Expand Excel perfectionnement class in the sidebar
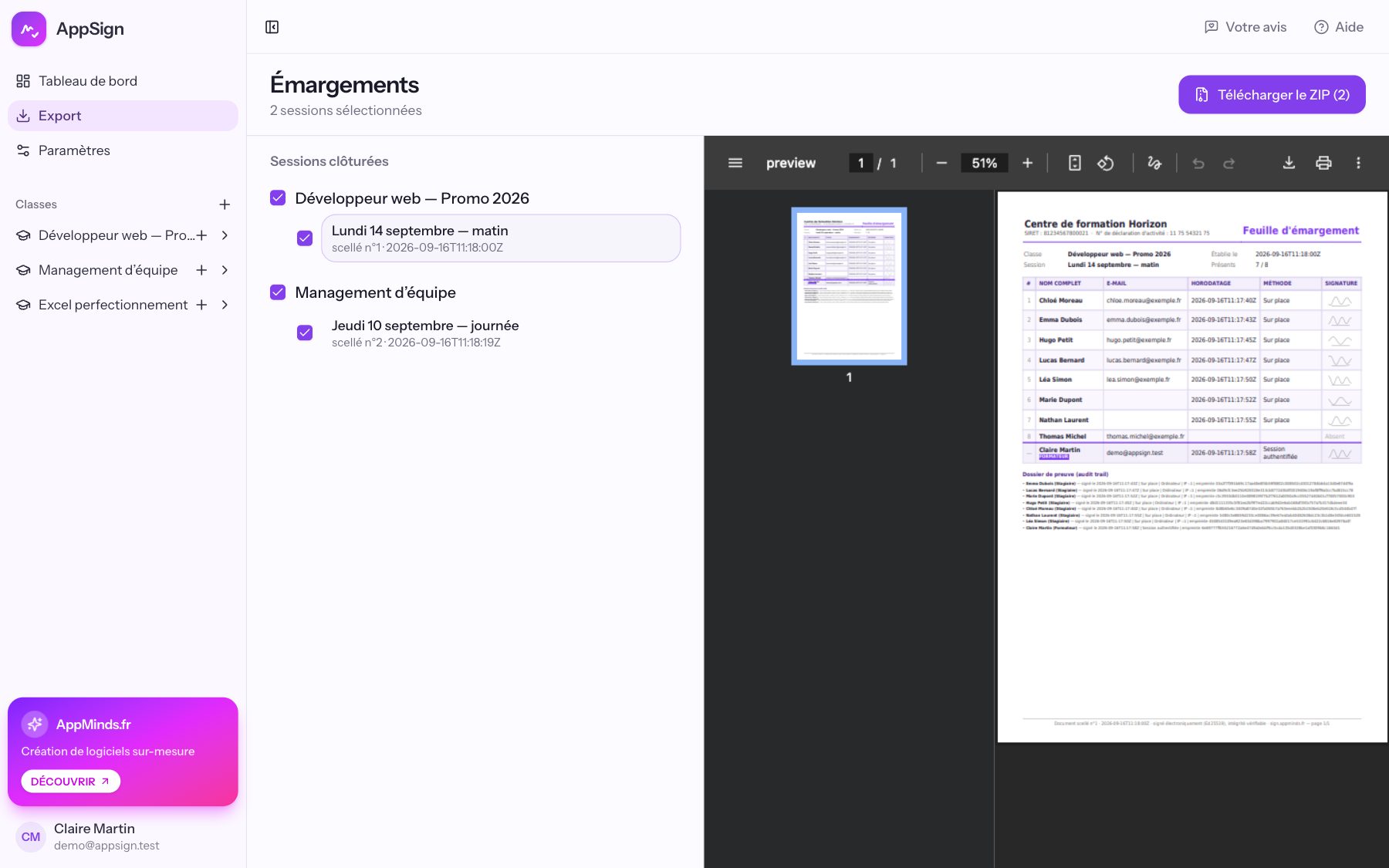1389x868 pixels. coord(225,305)
